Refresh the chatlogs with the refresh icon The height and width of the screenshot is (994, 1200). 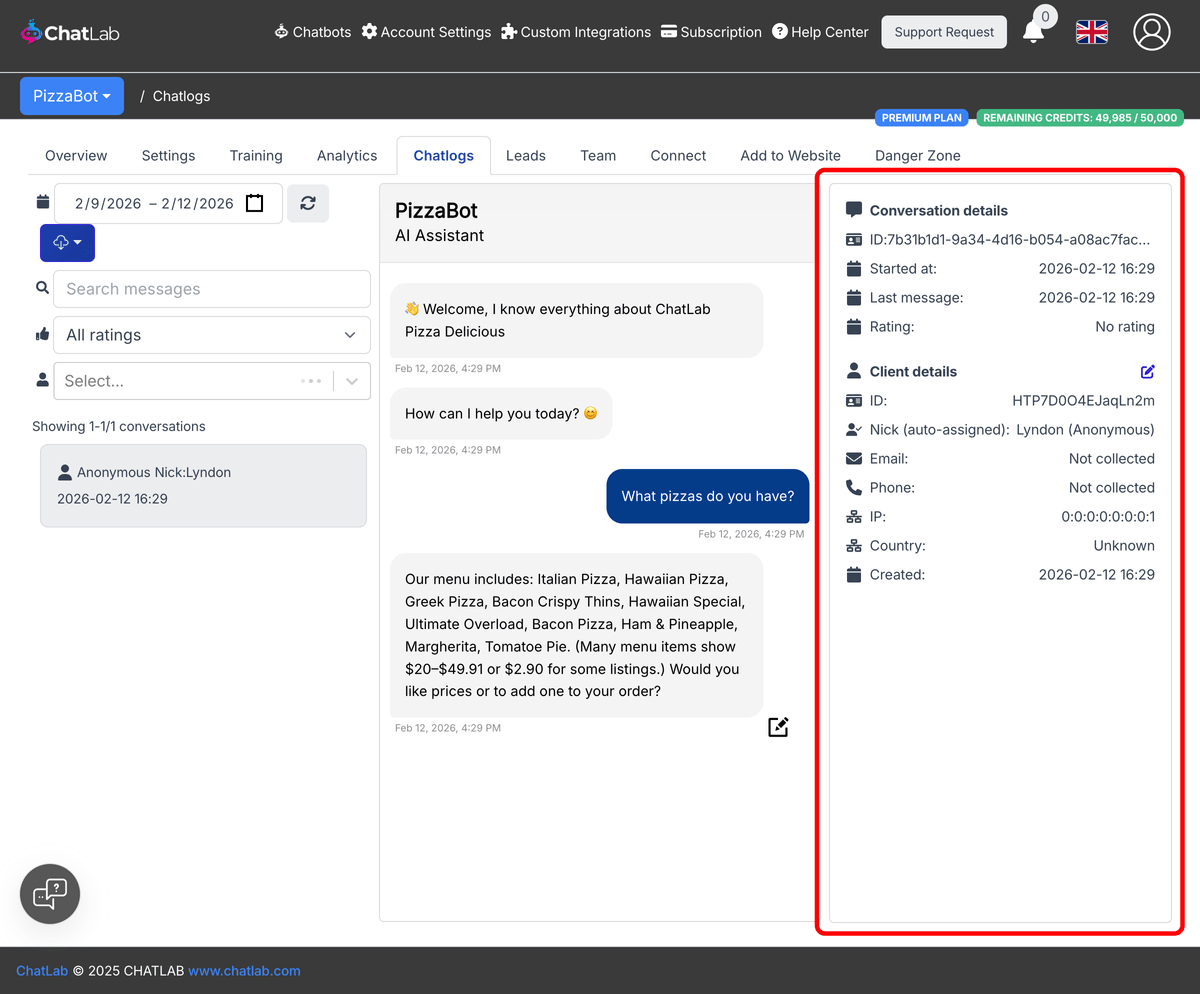[x=308, y=203]
